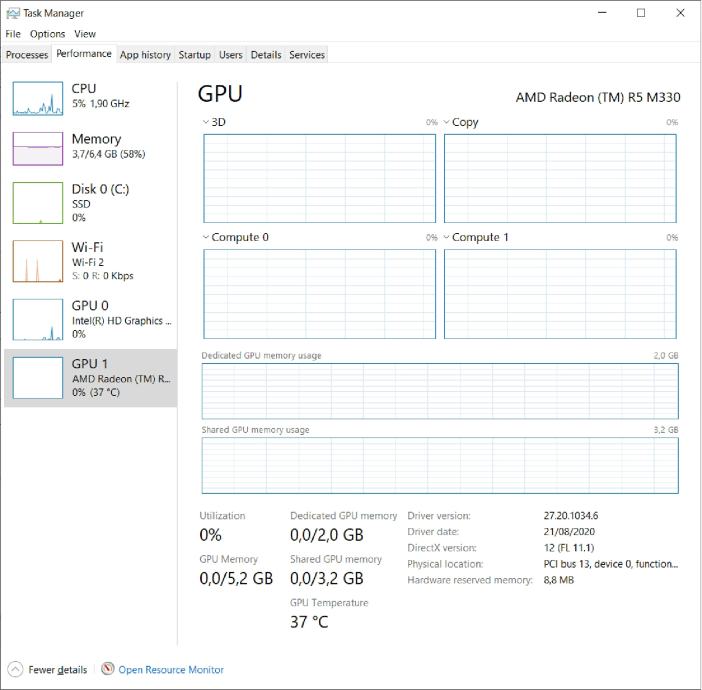
Task: Click the DirectX version '12 (FL 11.1)'
Action: click(x=569, y=548)
